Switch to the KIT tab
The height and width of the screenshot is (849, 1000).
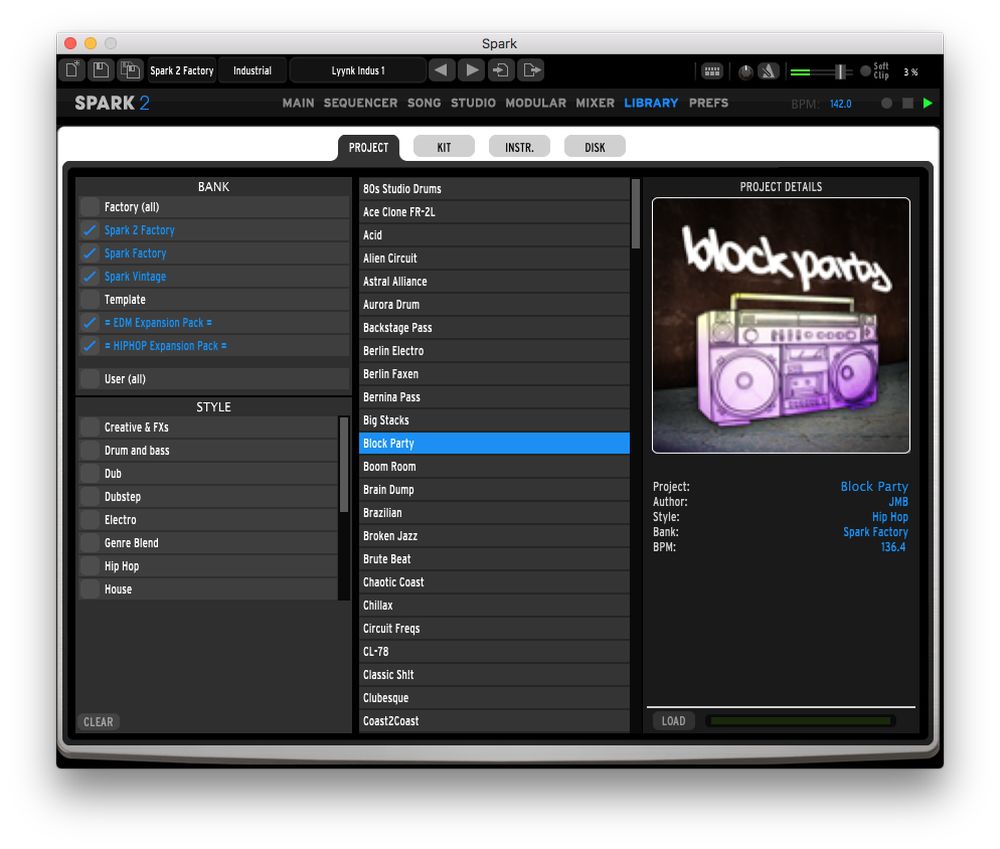(444, 147)
